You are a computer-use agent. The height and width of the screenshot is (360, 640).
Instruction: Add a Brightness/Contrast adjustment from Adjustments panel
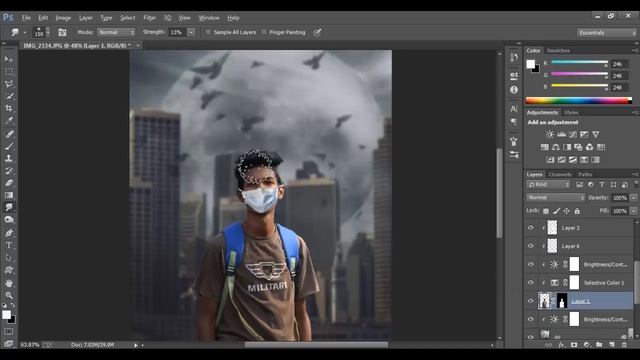550,134
